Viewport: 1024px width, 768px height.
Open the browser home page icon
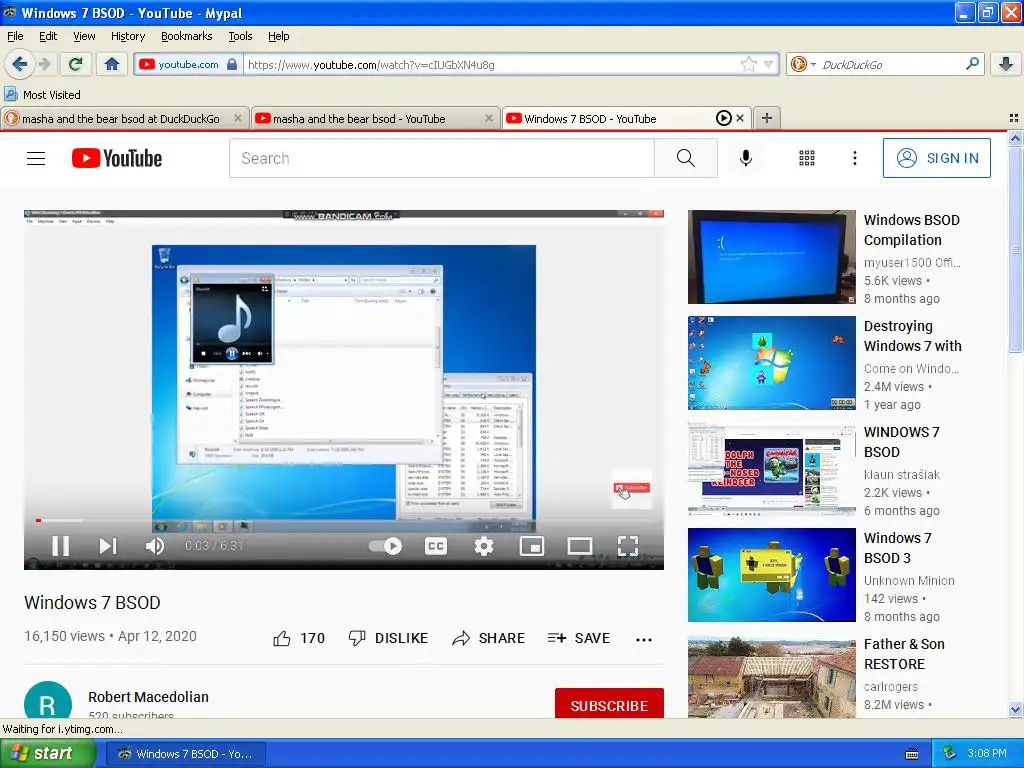[112, 64]
